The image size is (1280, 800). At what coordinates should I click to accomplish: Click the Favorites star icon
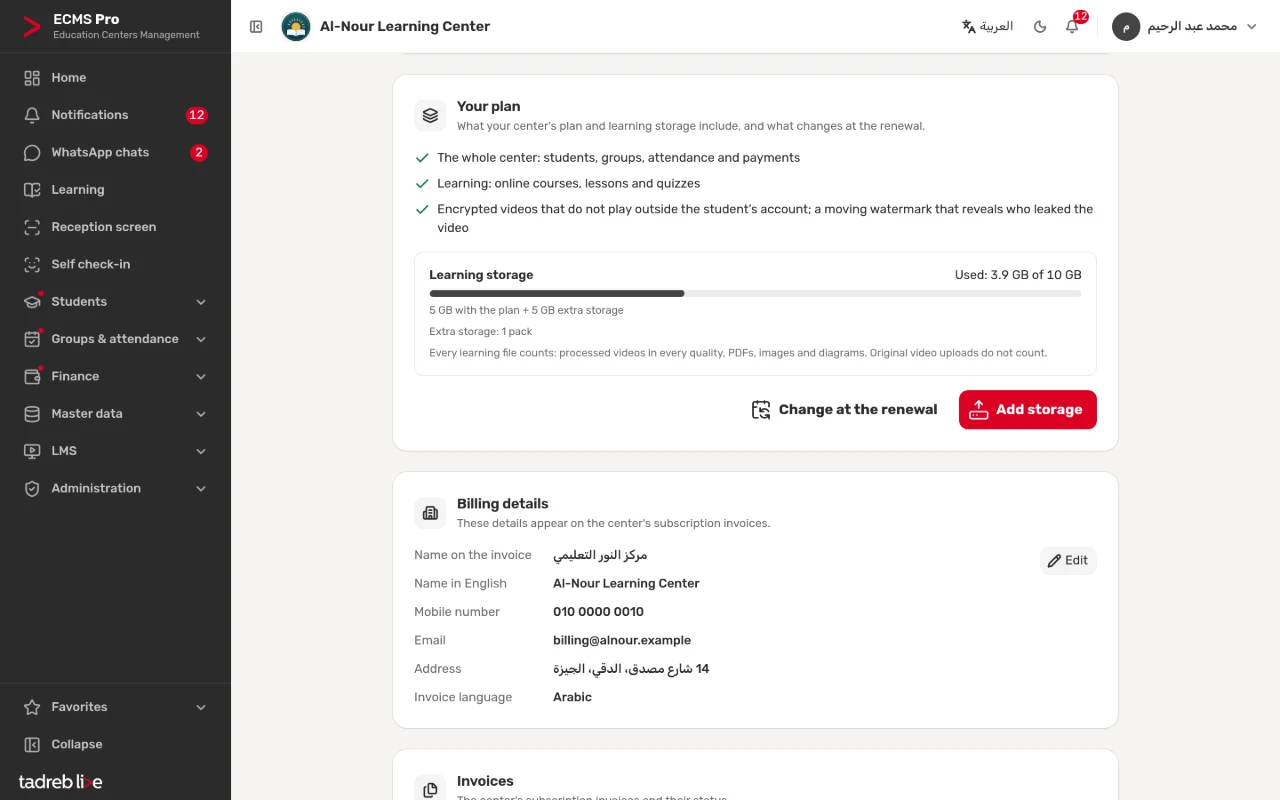[x=32, y=707]
